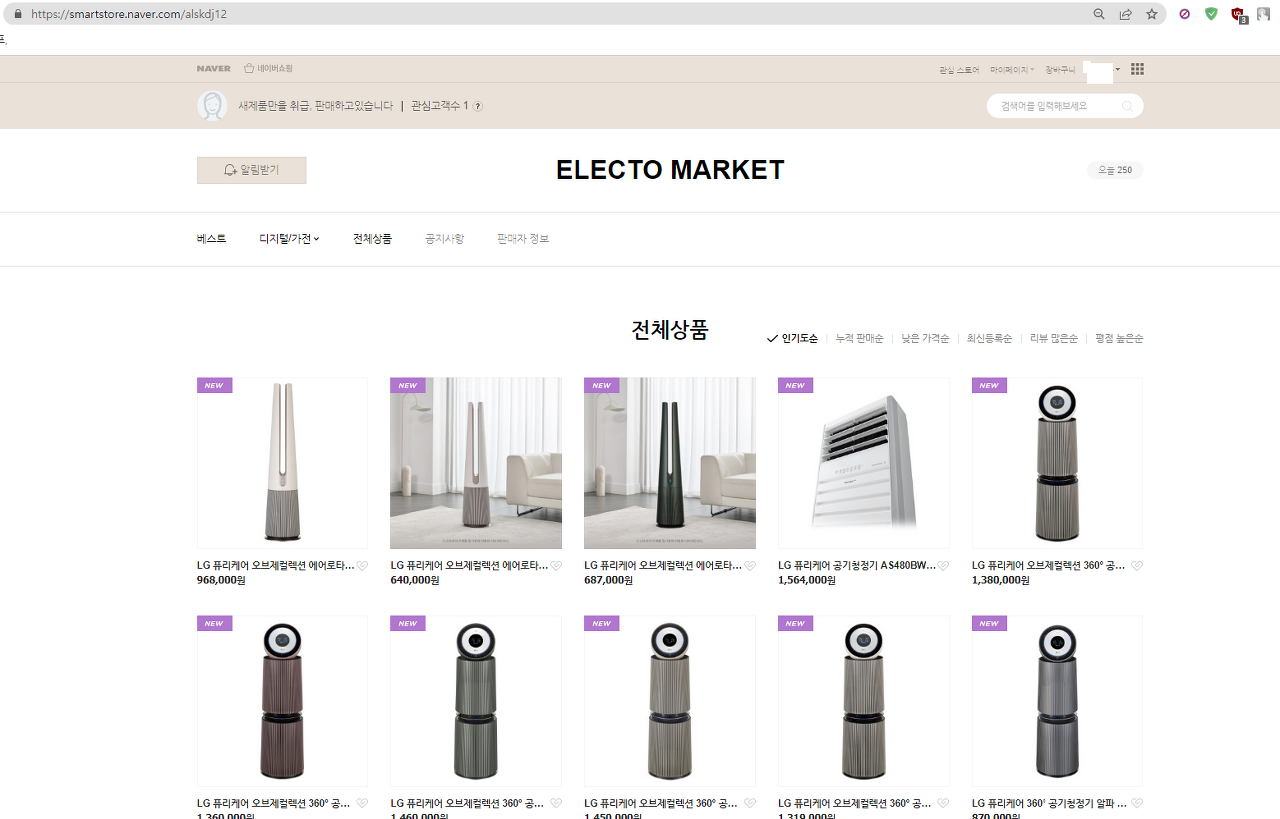
Task: Click the 1,564,000원 price text
Action: tap(807, 580)
